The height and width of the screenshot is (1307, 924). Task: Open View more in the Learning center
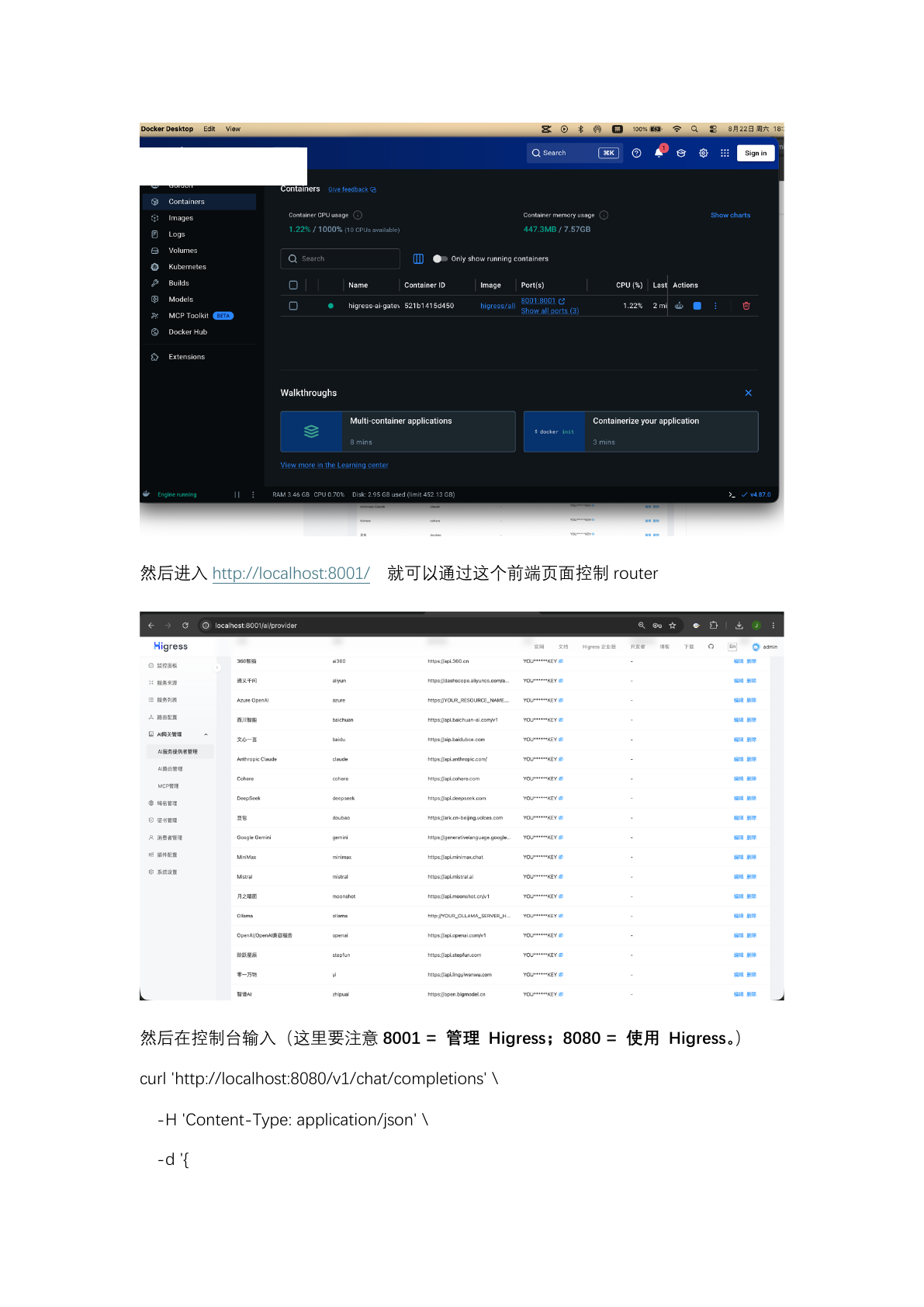pyautogui.click(x=334, y=465)
